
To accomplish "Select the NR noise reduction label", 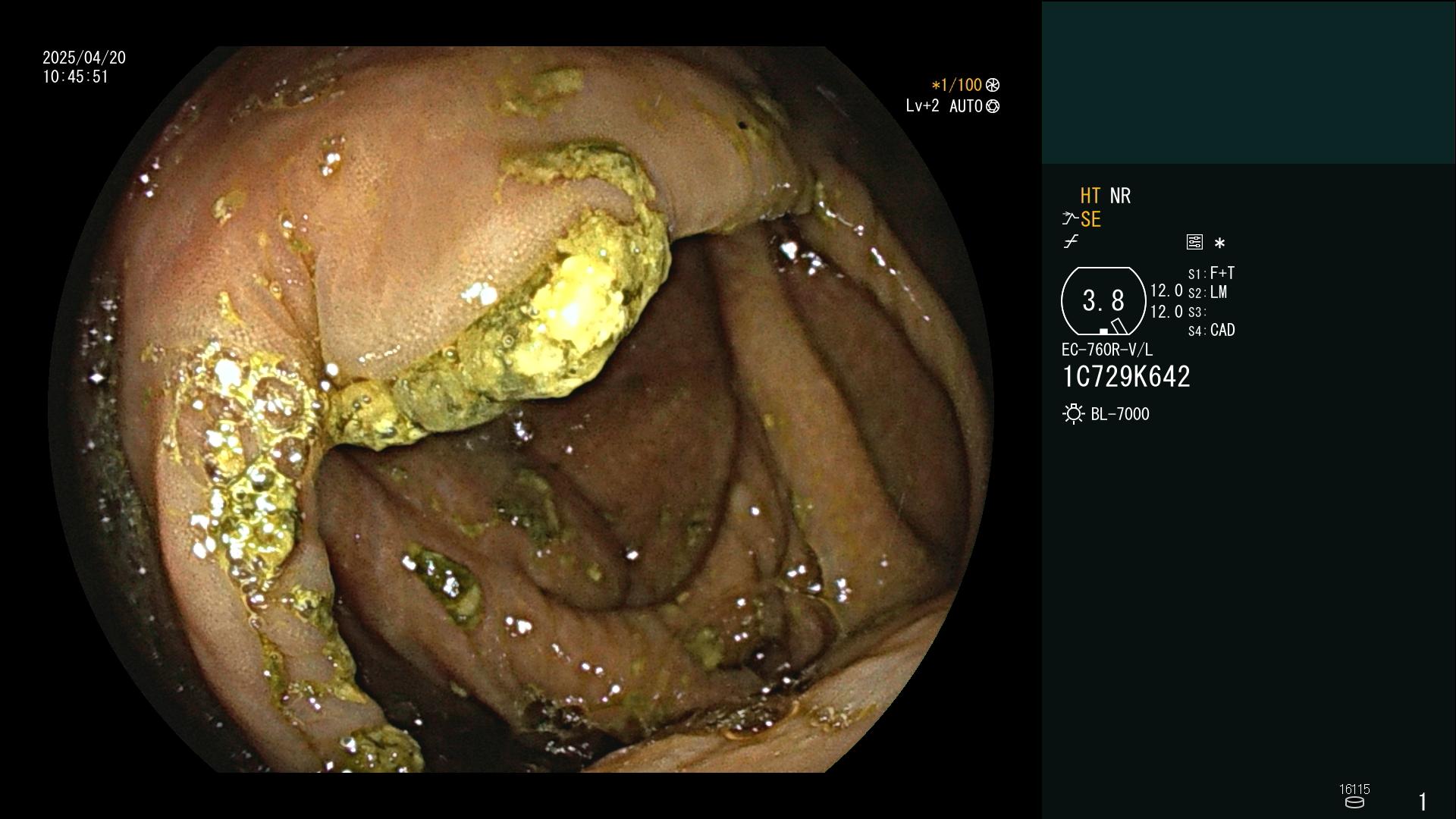I will 1120,196.
